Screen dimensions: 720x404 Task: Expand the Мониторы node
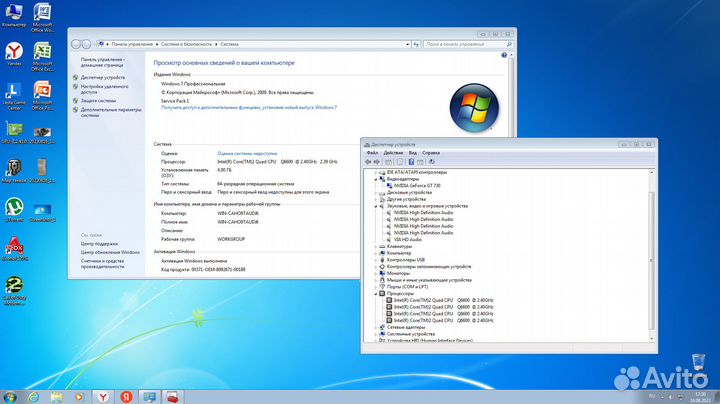tap(376, 273)
